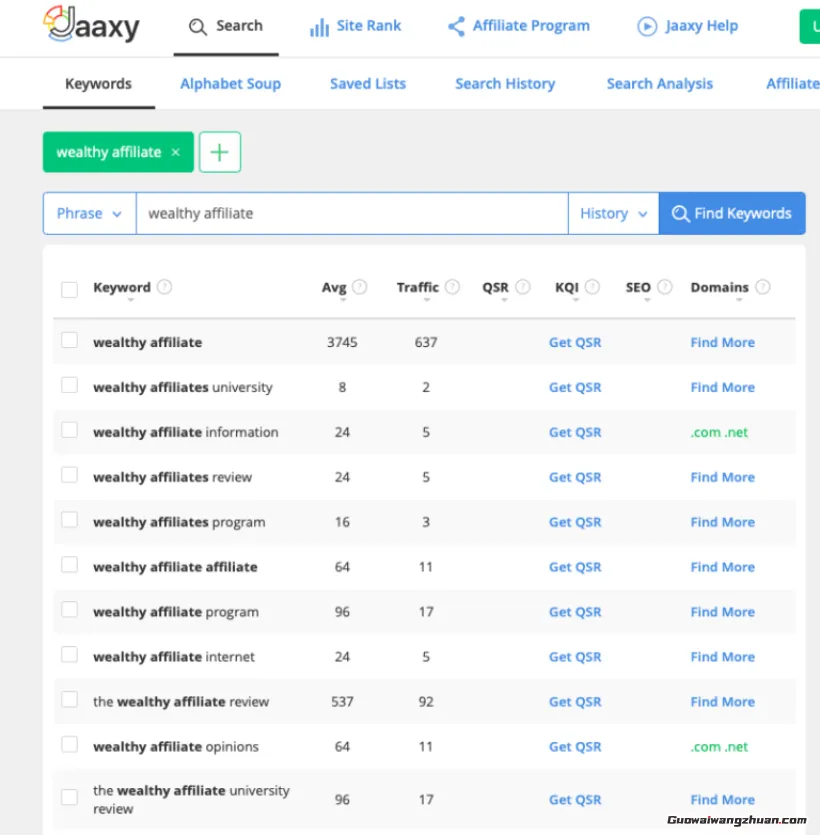Open help tooltip next to KQI column
Screen dimensions: 820x835
point(592,287)
